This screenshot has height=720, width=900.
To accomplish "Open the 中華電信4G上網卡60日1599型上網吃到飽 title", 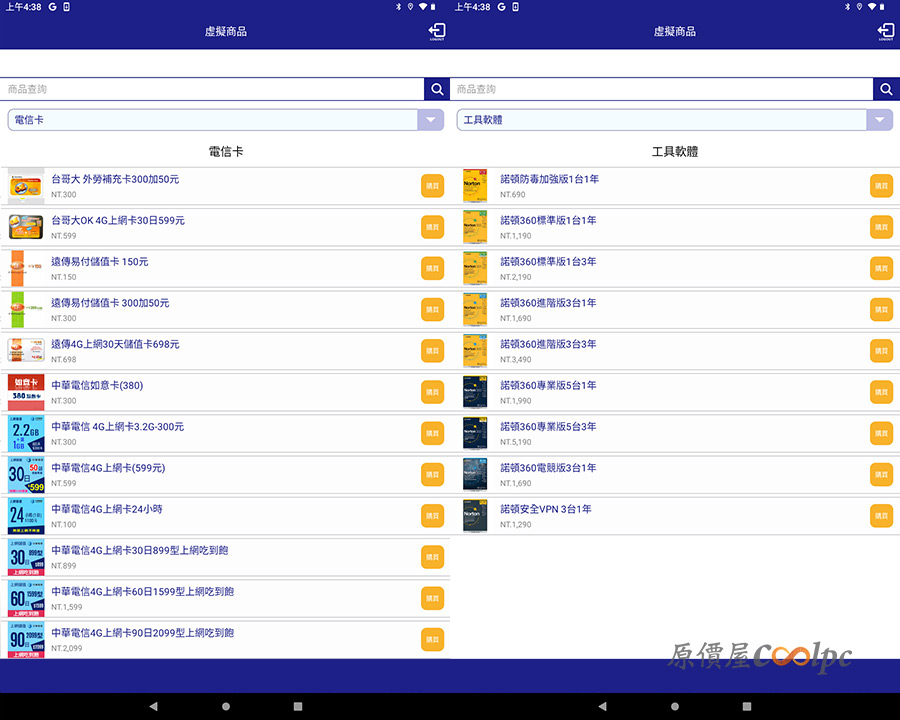I will coord(142,592).
